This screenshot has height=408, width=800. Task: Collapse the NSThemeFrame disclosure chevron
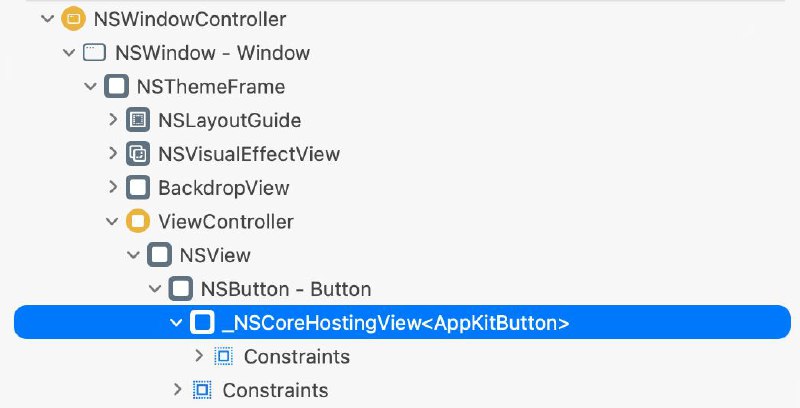(x=91, y=87)
